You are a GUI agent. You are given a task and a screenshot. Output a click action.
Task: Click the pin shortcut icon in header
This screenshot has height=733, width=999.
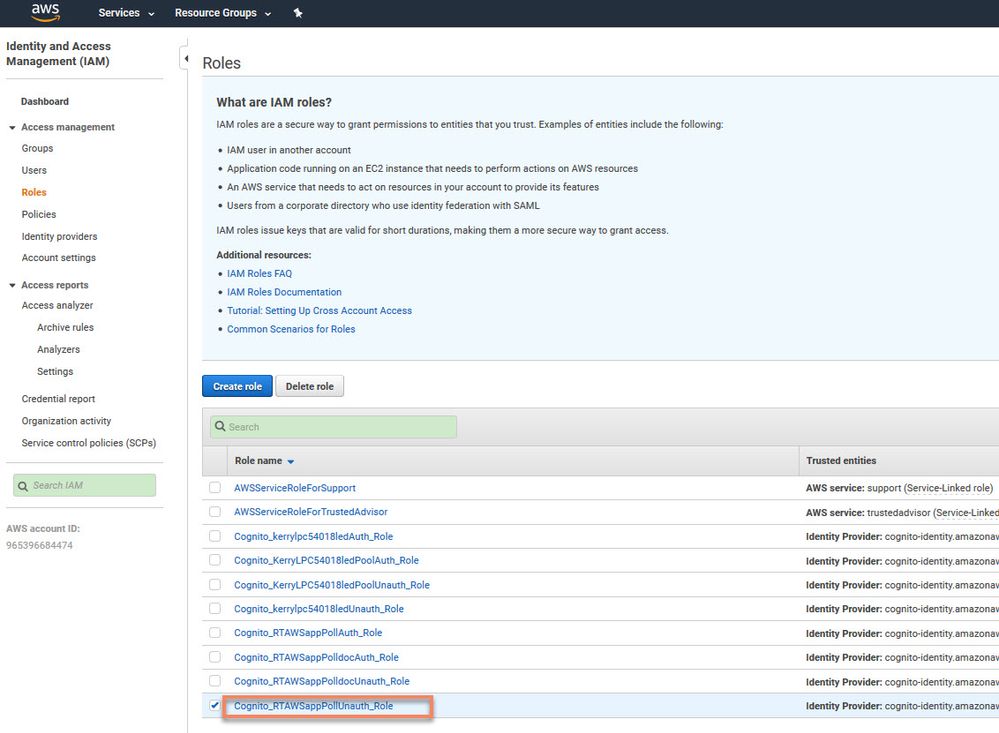click(x=298, y=13)
